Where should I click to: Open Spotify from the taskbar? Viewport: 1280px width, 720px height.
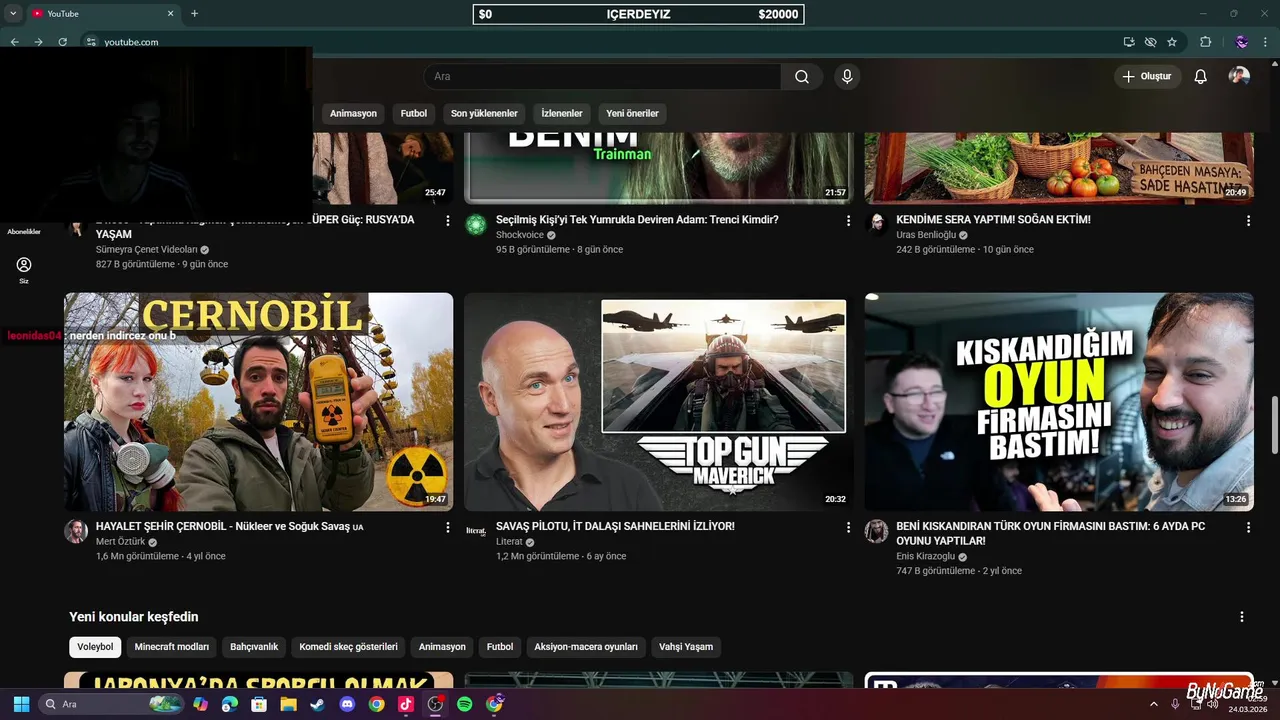point(464,704)
